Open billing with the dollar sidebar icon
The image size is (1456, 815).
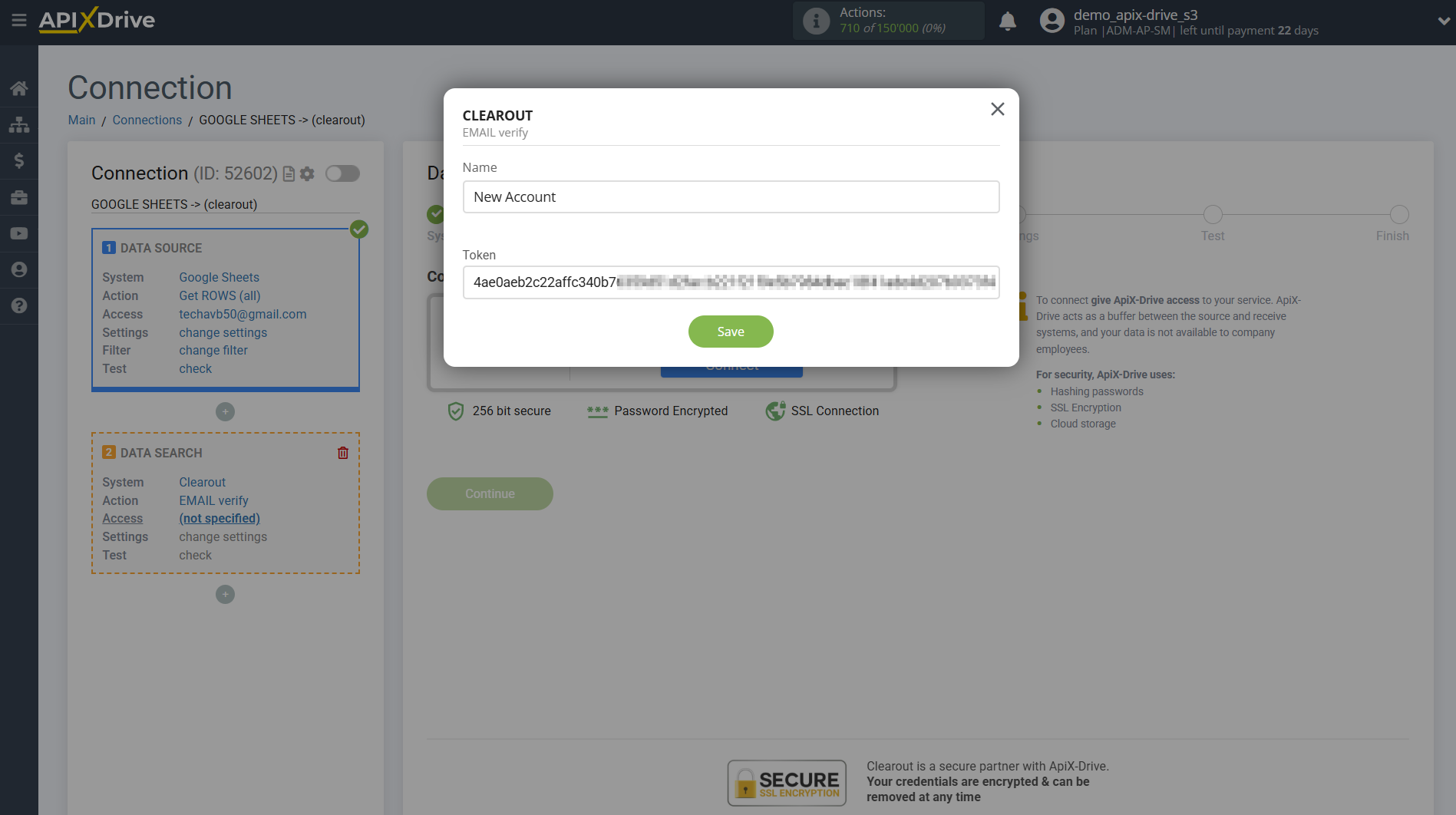pyautogui.click(x=19, y=160)
